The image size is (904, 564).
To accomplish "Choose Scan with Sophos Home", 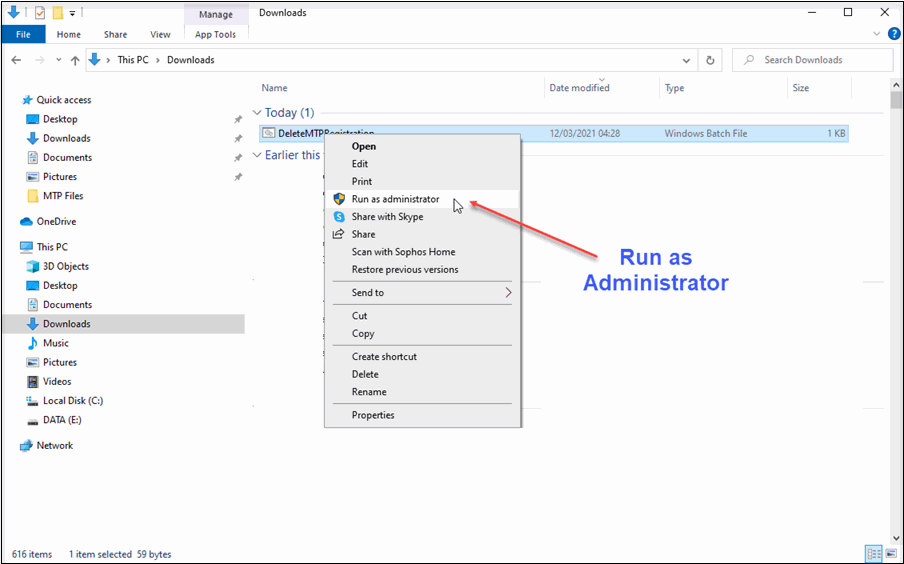I will pyautogui.click(x=403, y=252).
